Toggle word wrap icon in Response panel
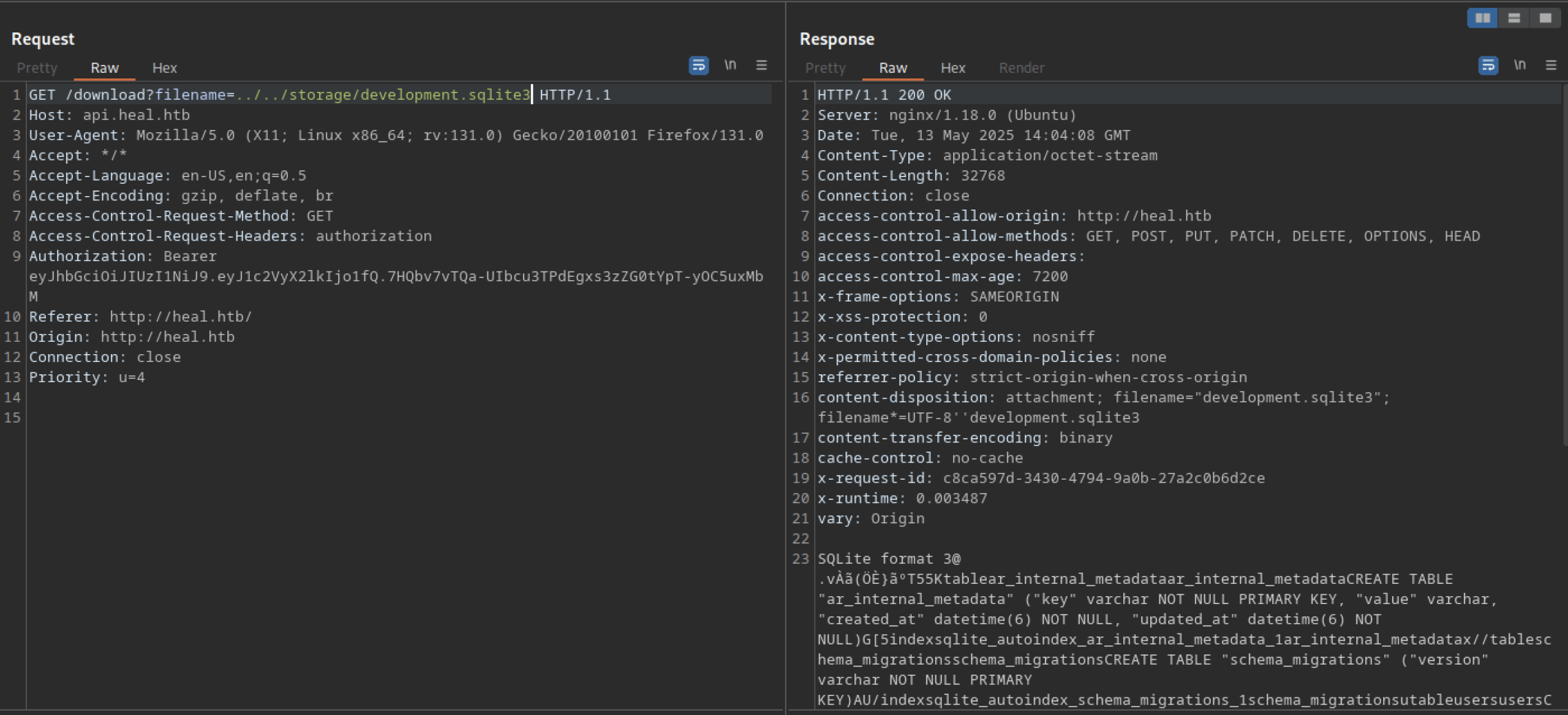The height and width of the screenshot is (715, 1568). [1488, 65]
